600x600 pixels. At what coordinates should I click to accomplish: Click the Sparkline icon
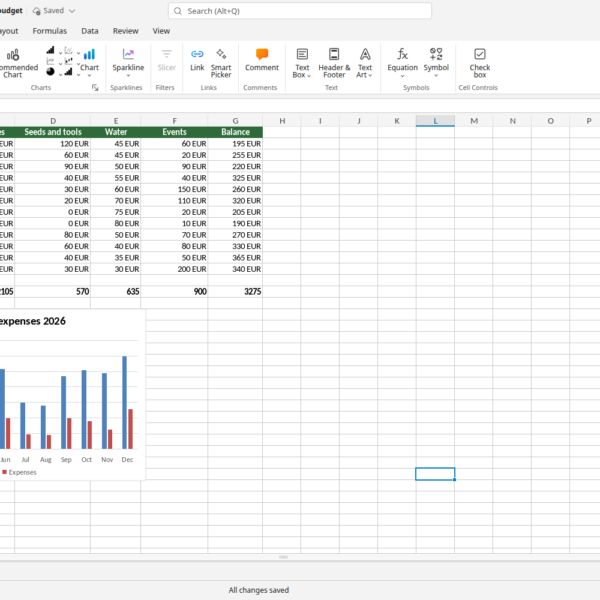(128, 54)
